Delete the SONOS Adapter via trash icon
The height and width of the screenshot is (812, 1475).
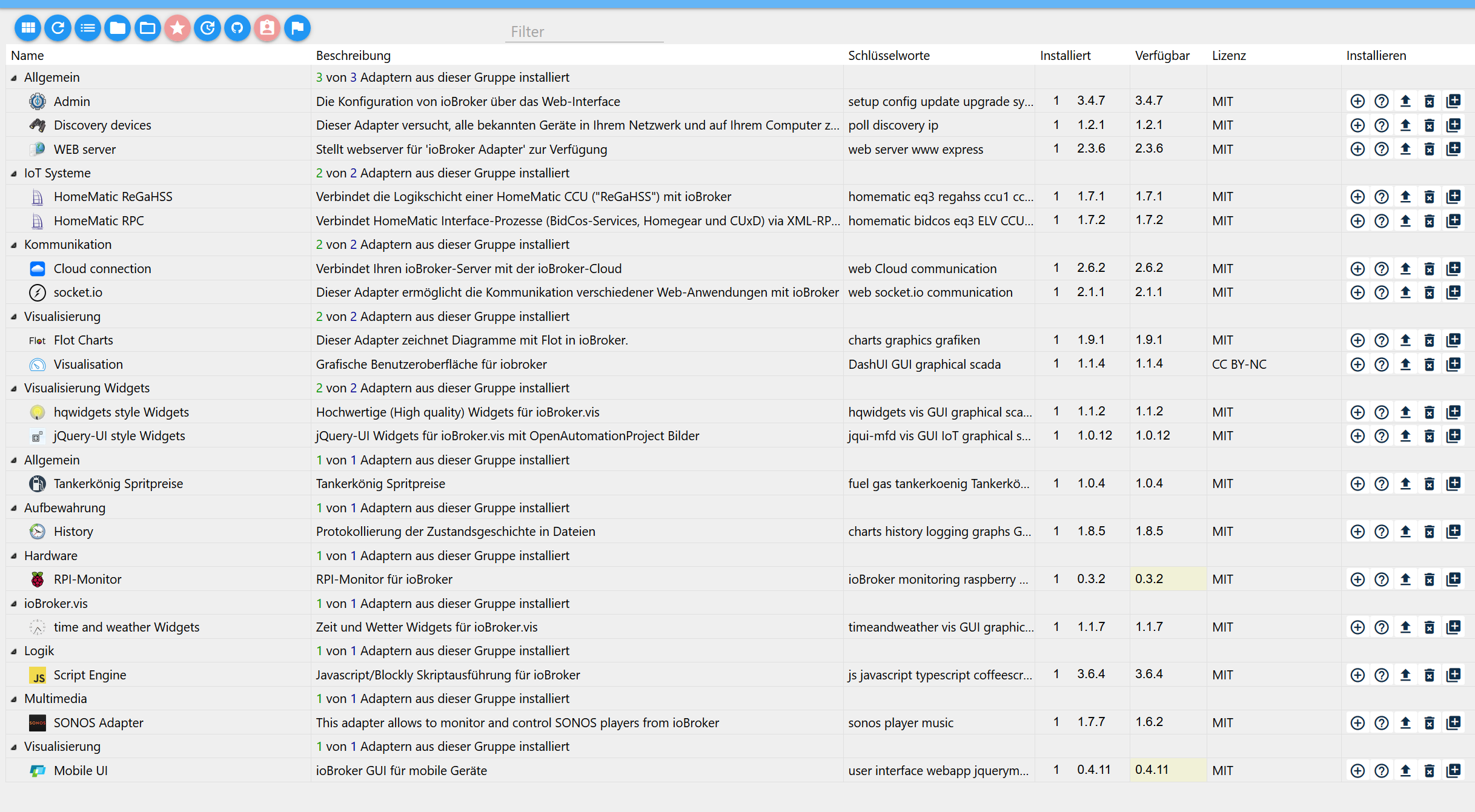[x=1429, y=722]
